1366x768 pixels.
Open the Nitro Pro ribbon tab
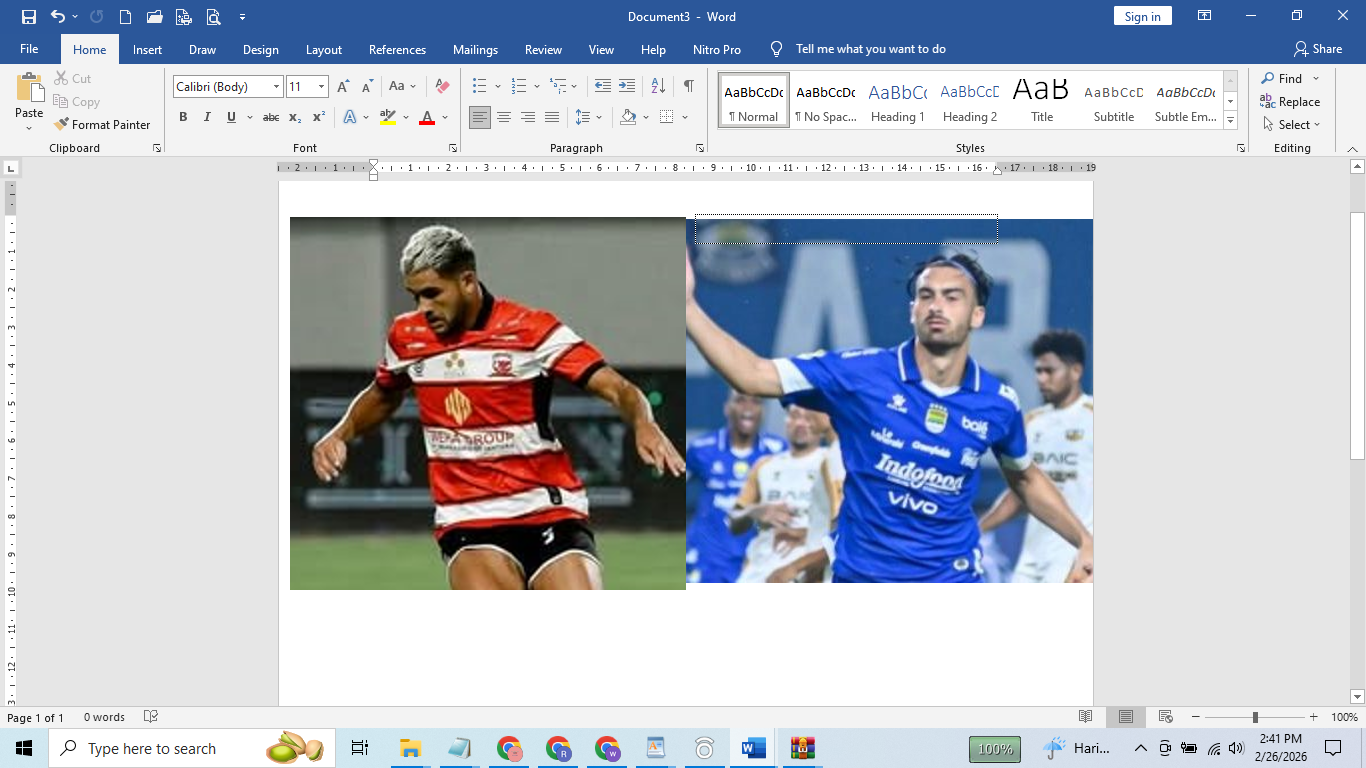tap(717, 49)
